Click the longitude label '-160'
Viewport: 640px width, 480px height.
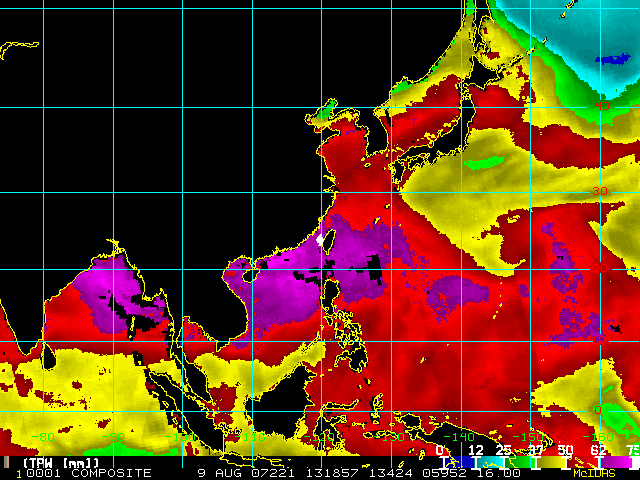tap(598, 437)
